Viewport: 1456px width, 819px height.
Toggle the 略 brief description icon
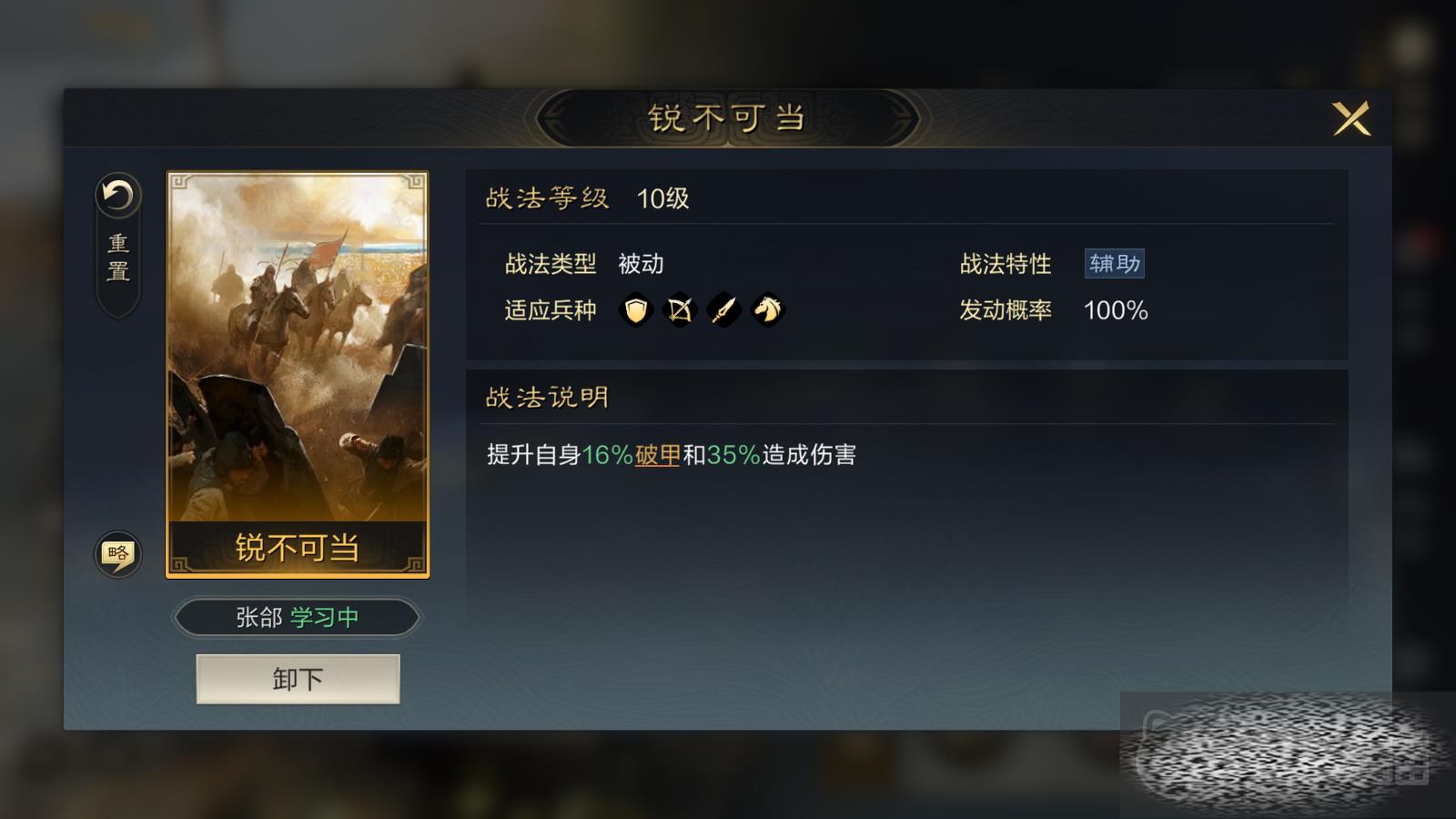(x=118, y=553)
